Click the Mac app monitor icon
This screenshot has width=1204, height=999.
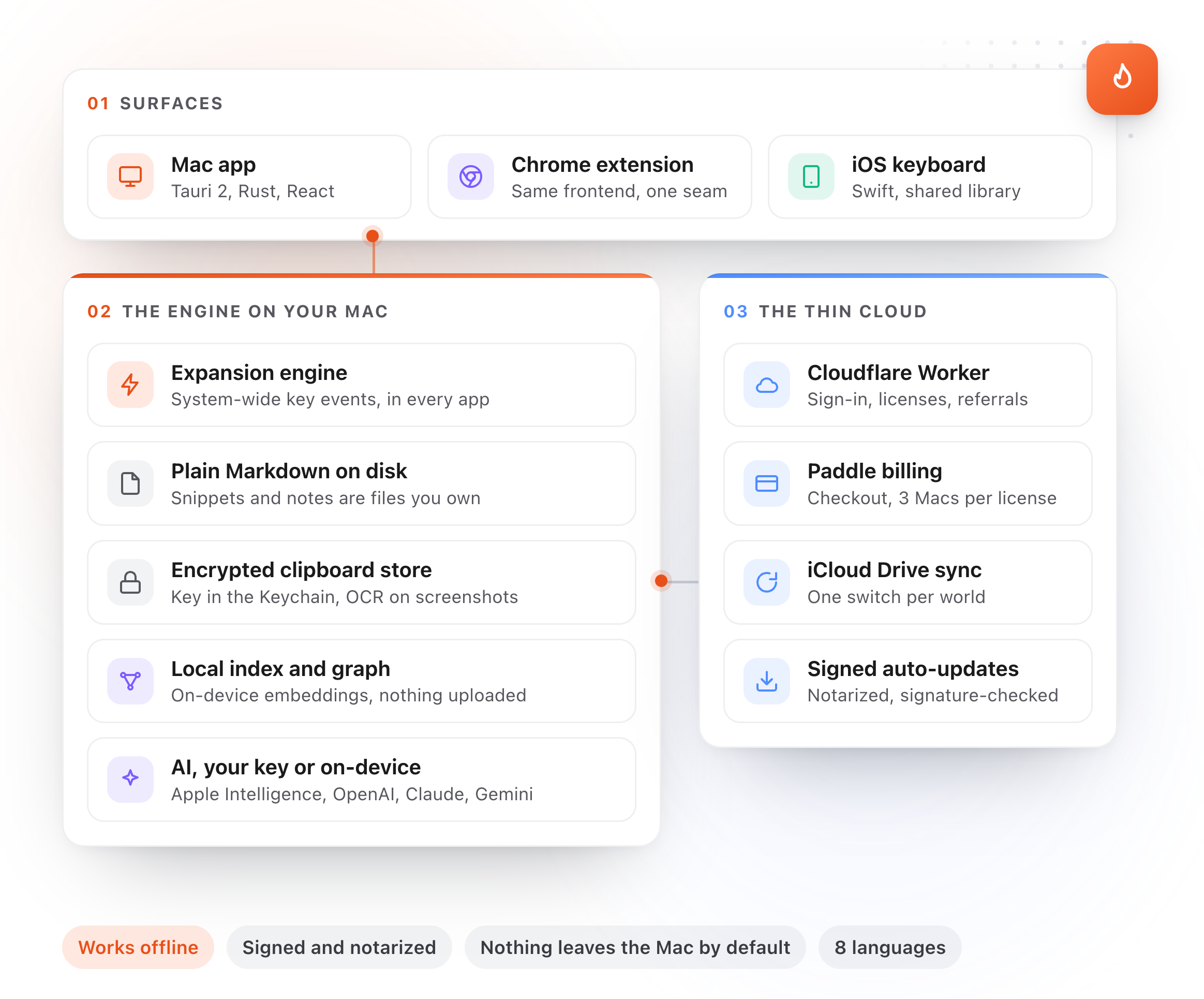coord(130,176)
